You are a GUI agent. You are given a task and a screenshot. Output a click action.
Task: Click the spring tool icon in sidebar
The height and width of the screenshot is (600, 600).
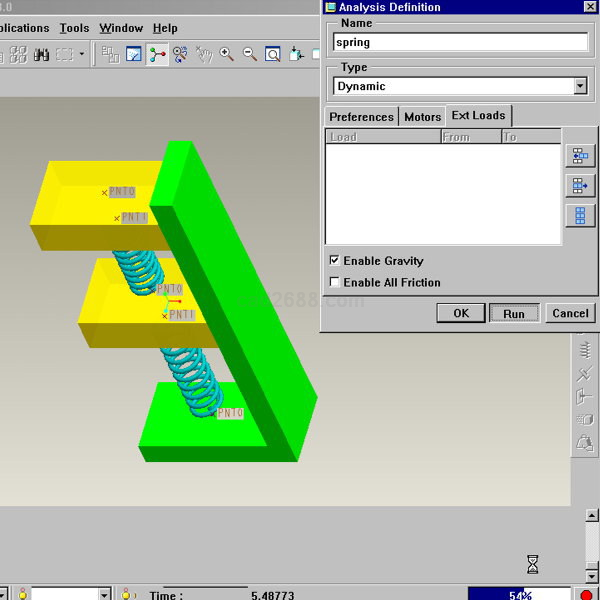pyautogui.click(x=585, y=350)
